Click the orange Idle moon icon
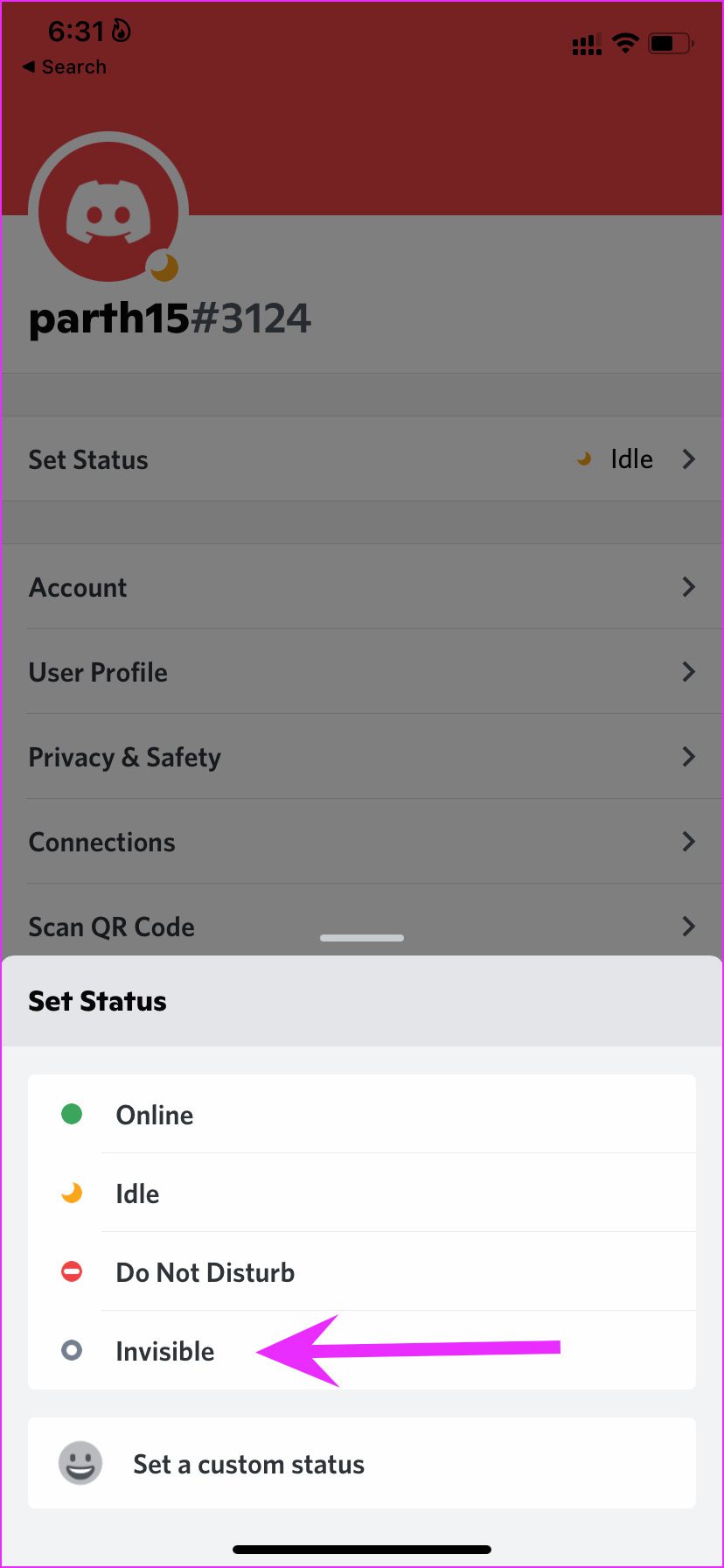Image resolution: width=724 pixels, height=1568 pixels. (72, 1193)
